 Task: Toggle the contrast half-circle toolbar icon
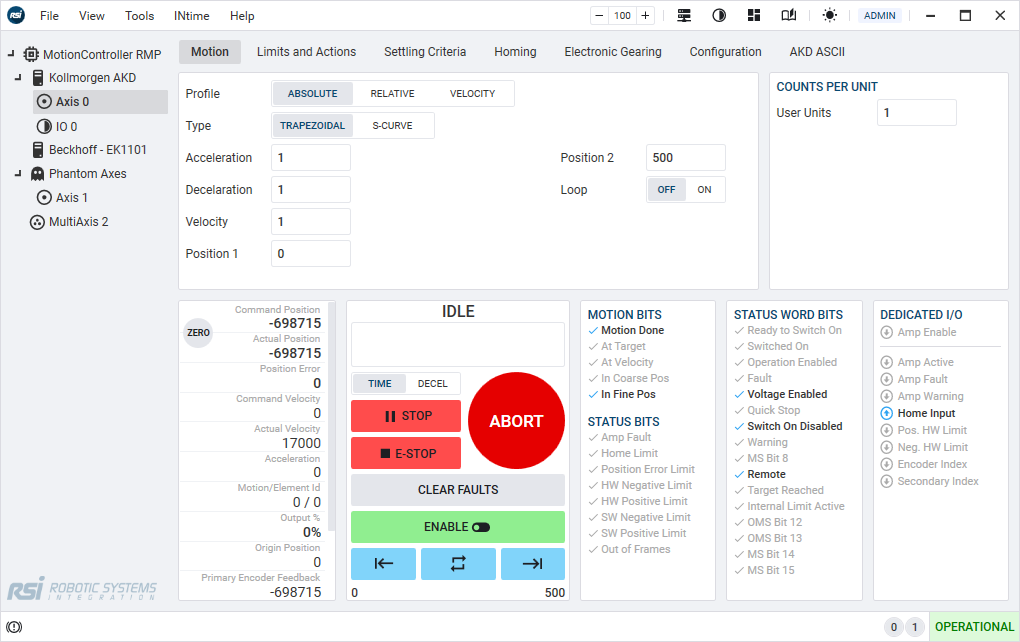(719, 16)
